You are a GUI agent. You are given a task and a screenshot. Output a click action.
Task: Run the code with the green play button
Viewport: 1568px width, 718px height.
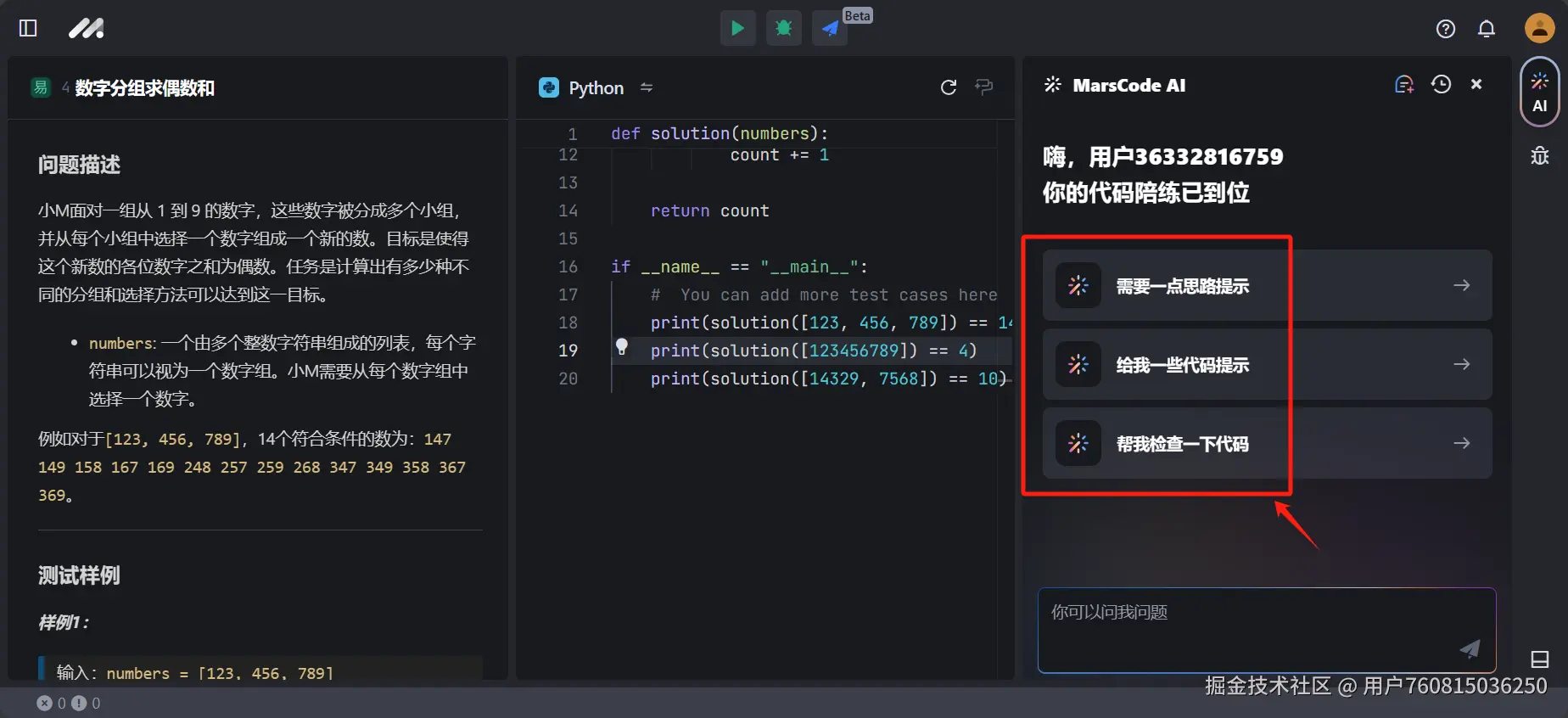[737, 28]
